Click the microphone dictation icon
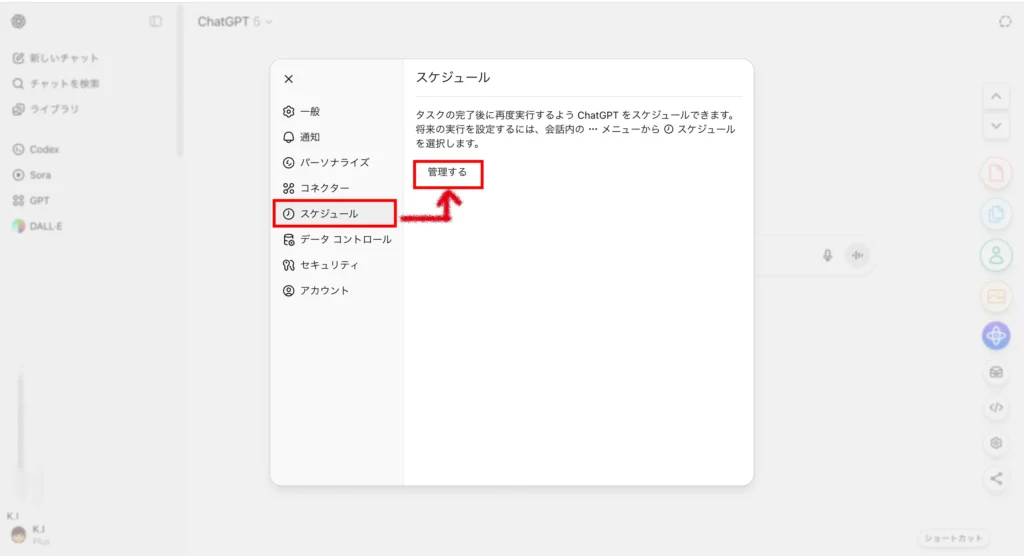 pos(827,255)
